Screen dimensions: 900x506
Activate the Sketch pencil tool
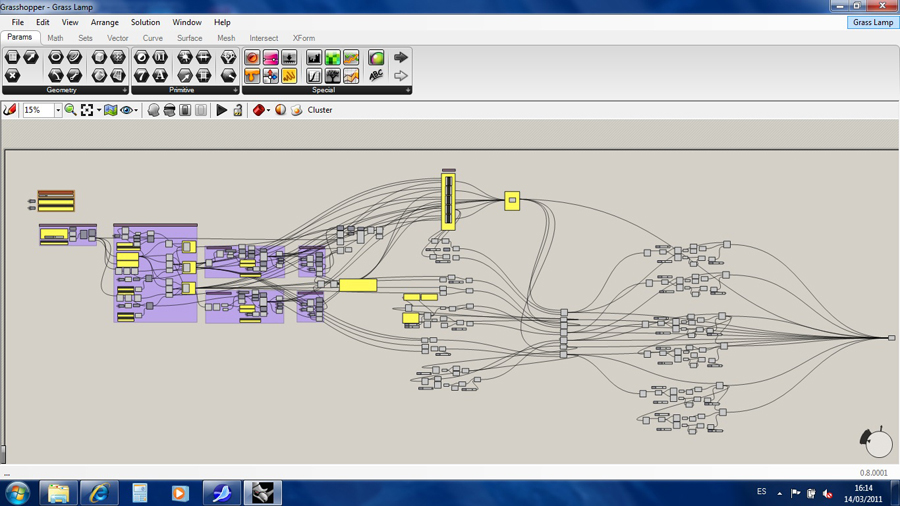tap(10, 110)
